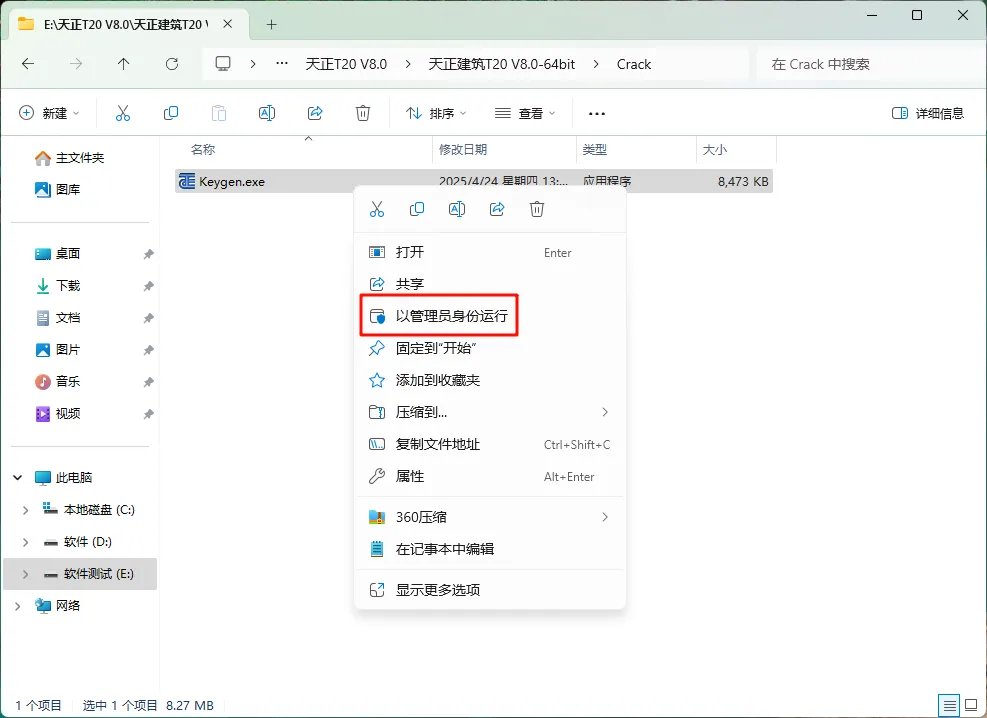Toggle the 详细信息 details pane
The height and width of the screenshot is (718, 987).
coord(928,113)
